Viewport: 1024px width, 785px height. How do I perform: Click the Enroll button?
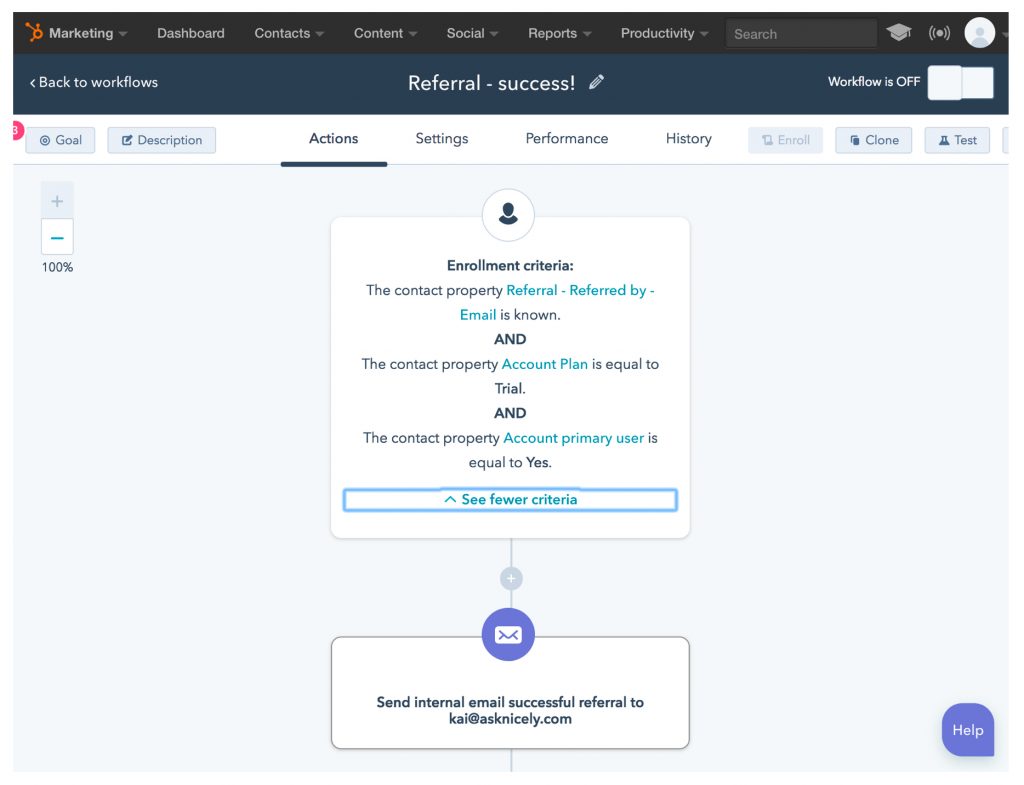[x=786, y=140]
